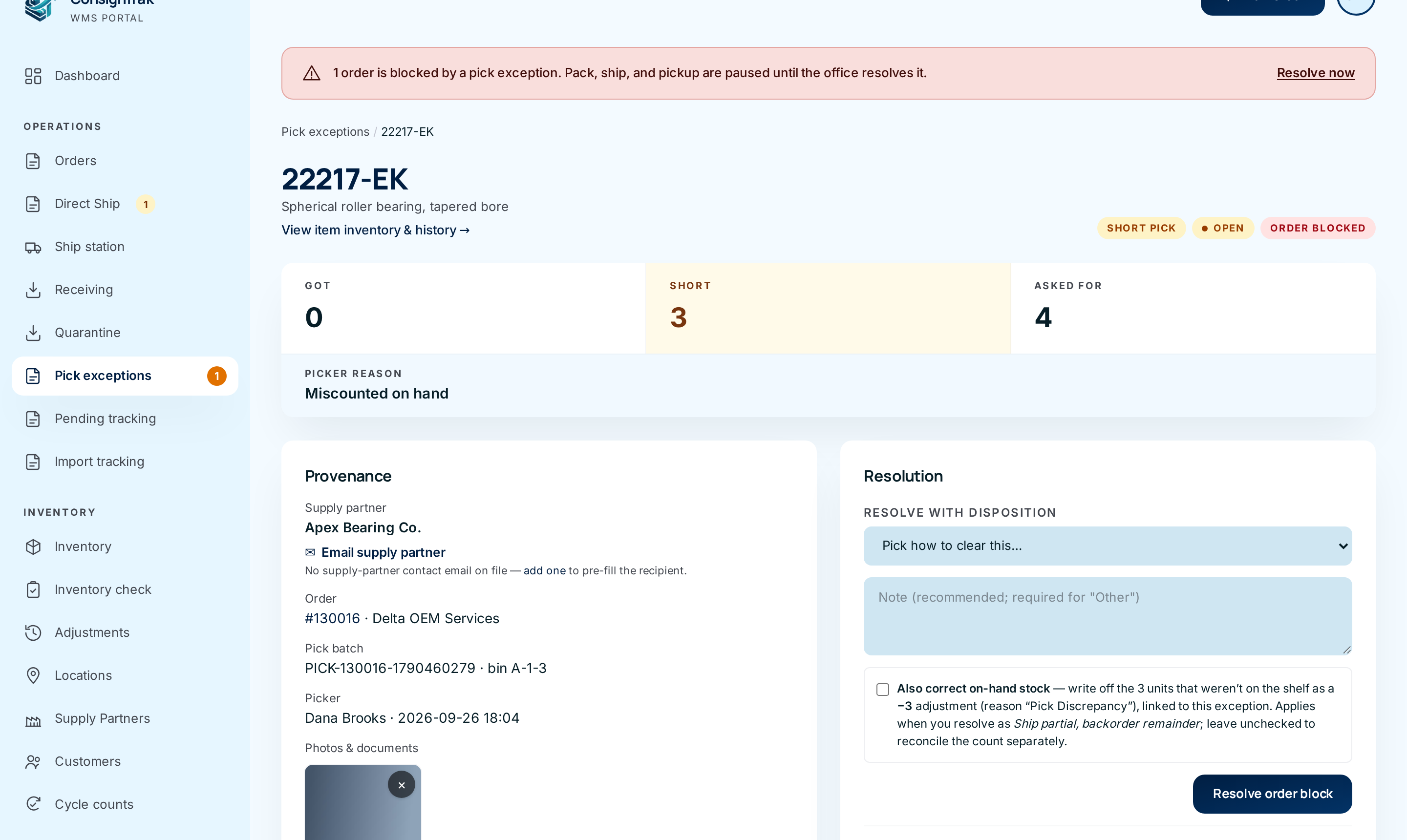Click the Receiving download icon
Screen dimensions: 1407x840
coord(33,290)
